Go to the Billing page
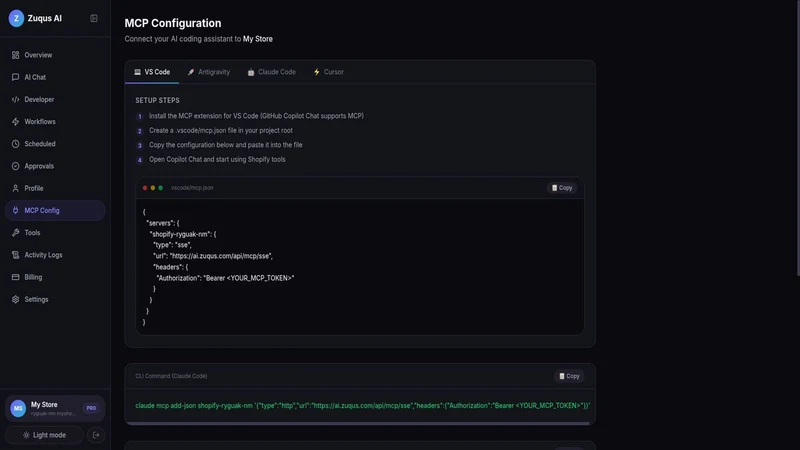800x450 pixels. (x=55, y=277)
